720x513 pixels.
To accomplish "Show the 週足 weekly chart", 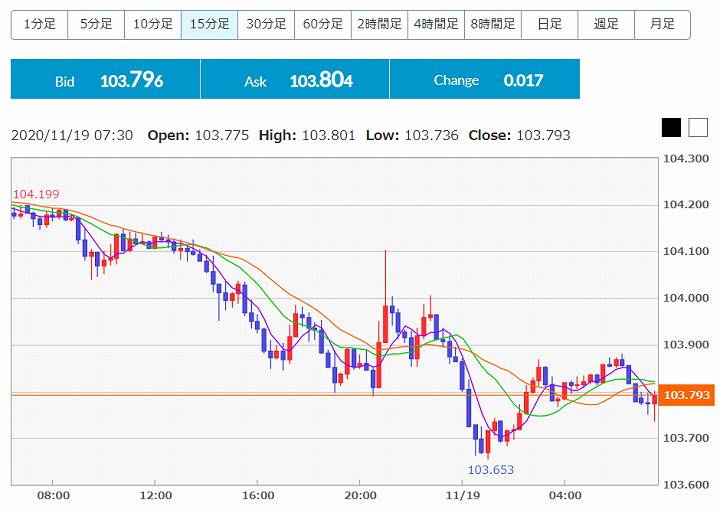I will 606,24.
